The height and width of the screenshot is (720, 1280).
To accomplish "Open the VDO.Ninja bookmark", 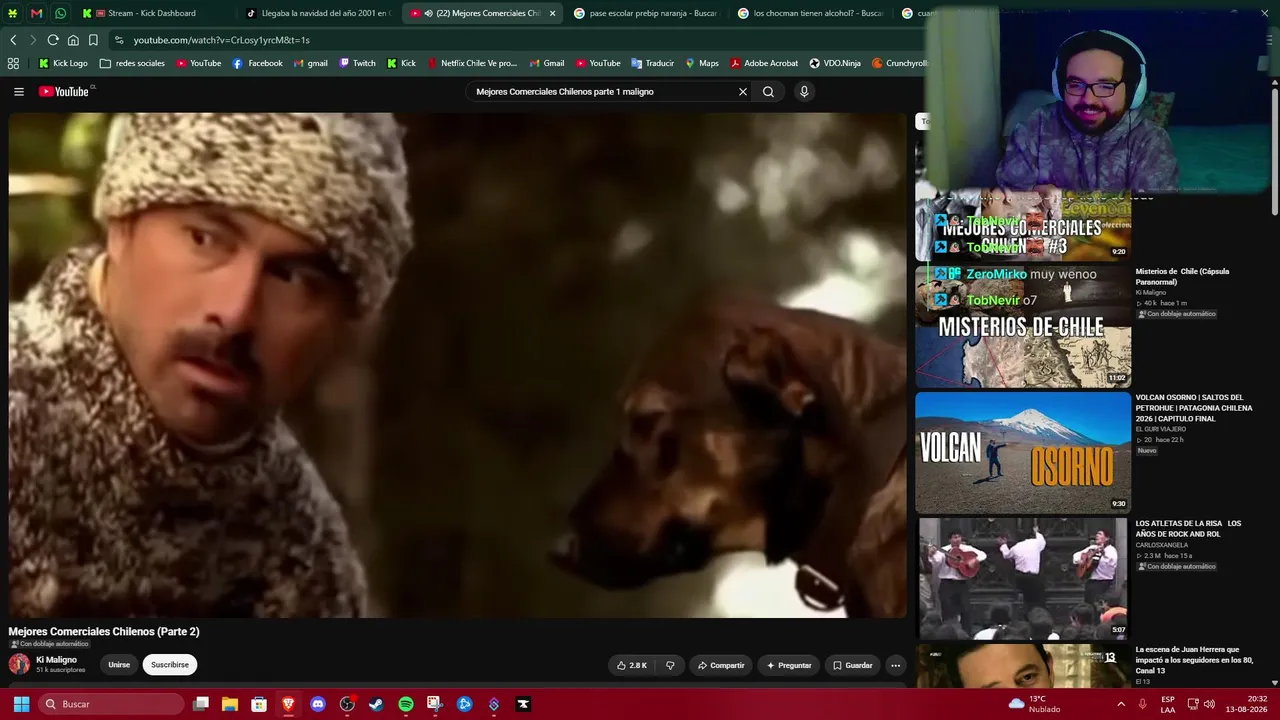I will (834, 63).
